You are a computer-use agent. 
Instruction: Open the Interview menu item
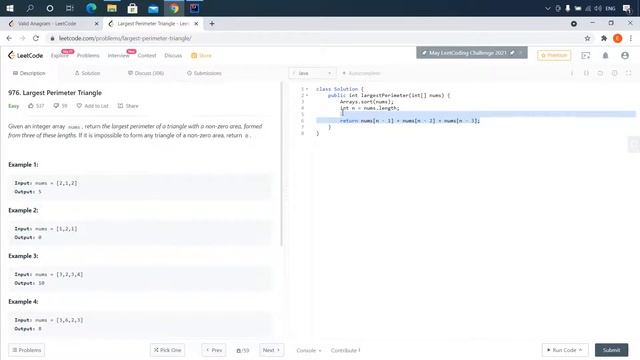pyautogui.click(x=118, y=56)
